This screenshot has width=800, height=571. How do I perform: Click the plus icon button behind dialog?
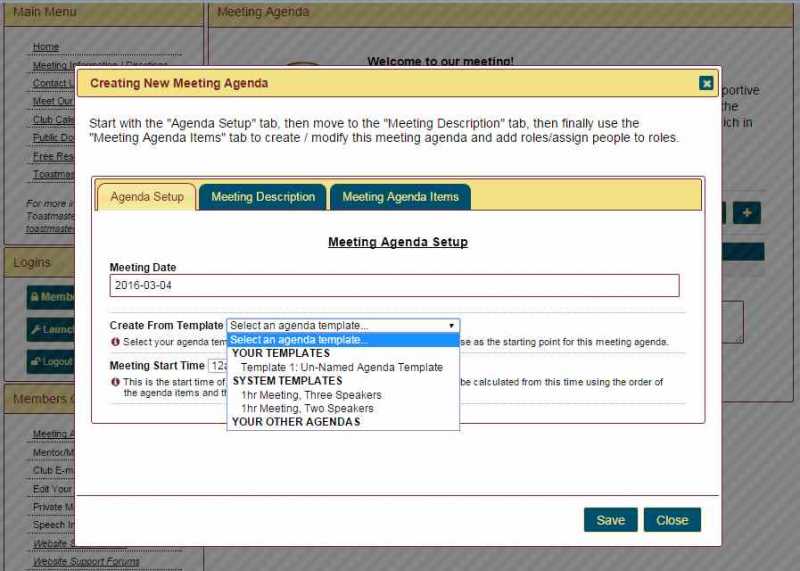pos(746,213)
